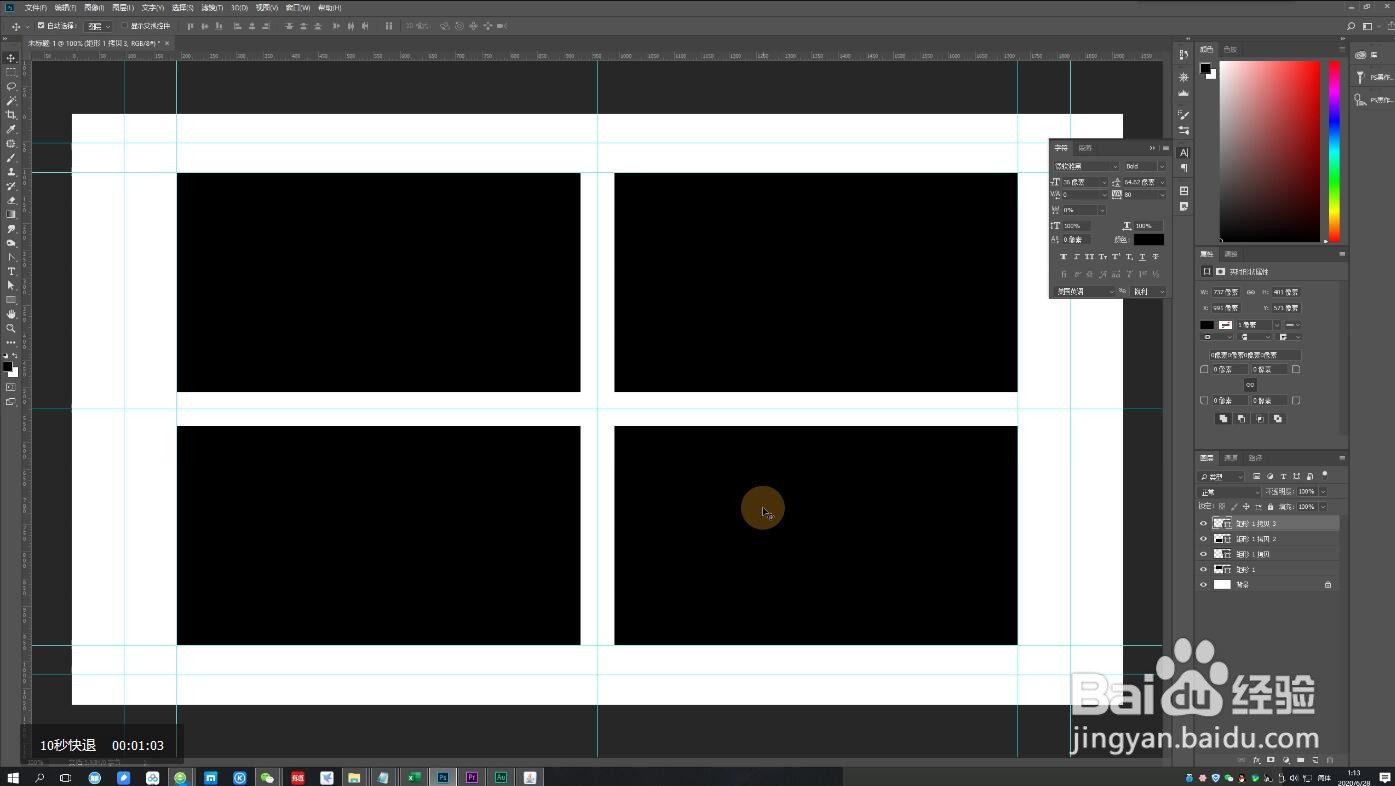
Task: Open the anti-aliasing dropdown in Character panel
Action: 1148,292
